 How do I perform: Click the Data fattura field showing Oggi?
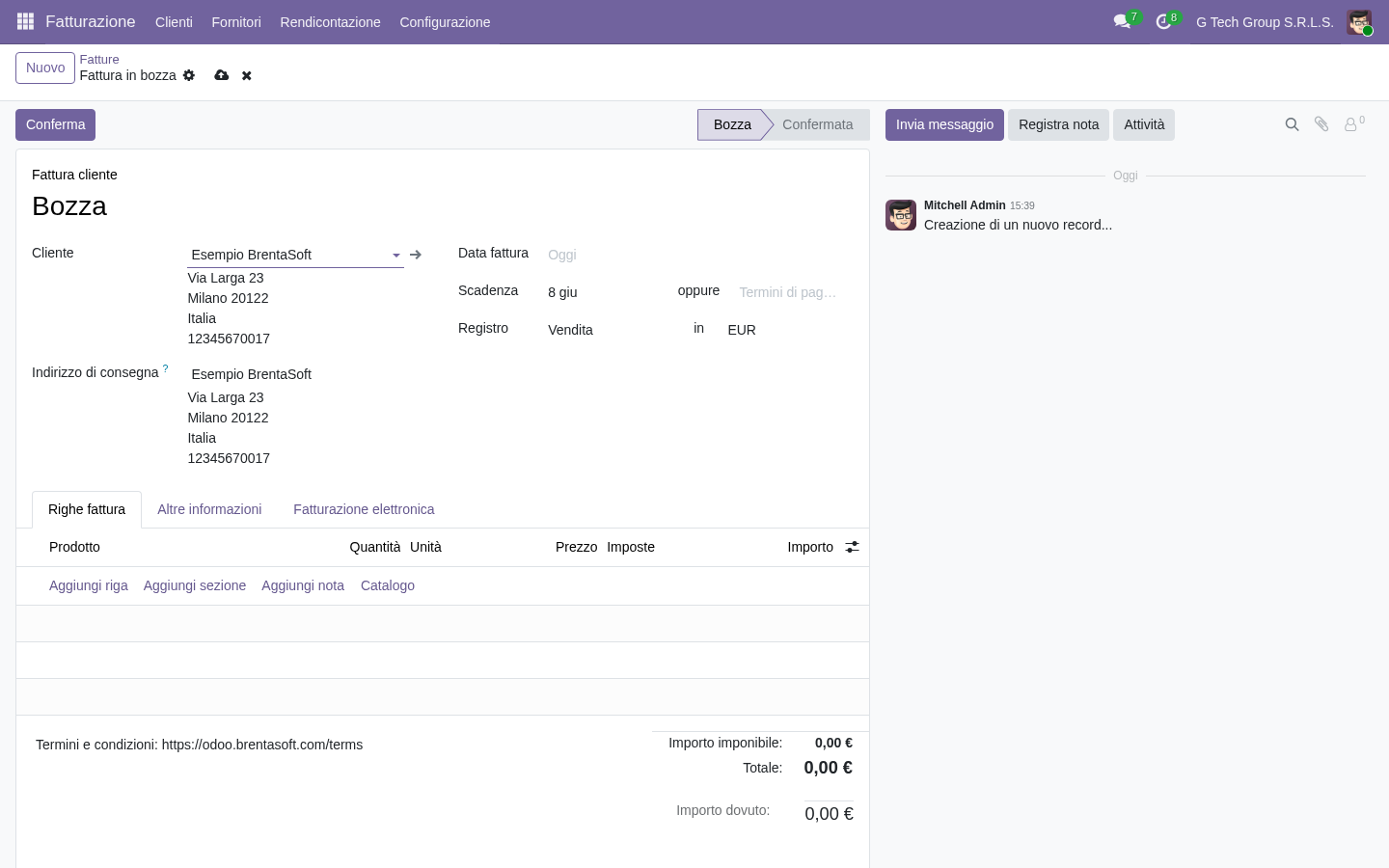click(698, 255)
